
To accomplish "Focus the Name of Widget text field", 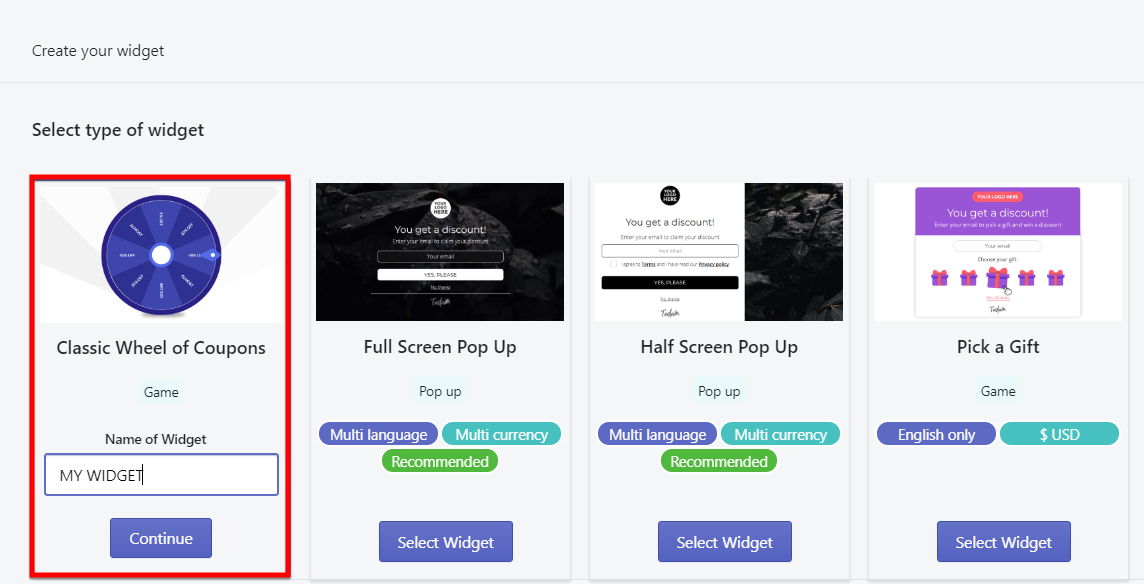I will click(x=161, y=475).
